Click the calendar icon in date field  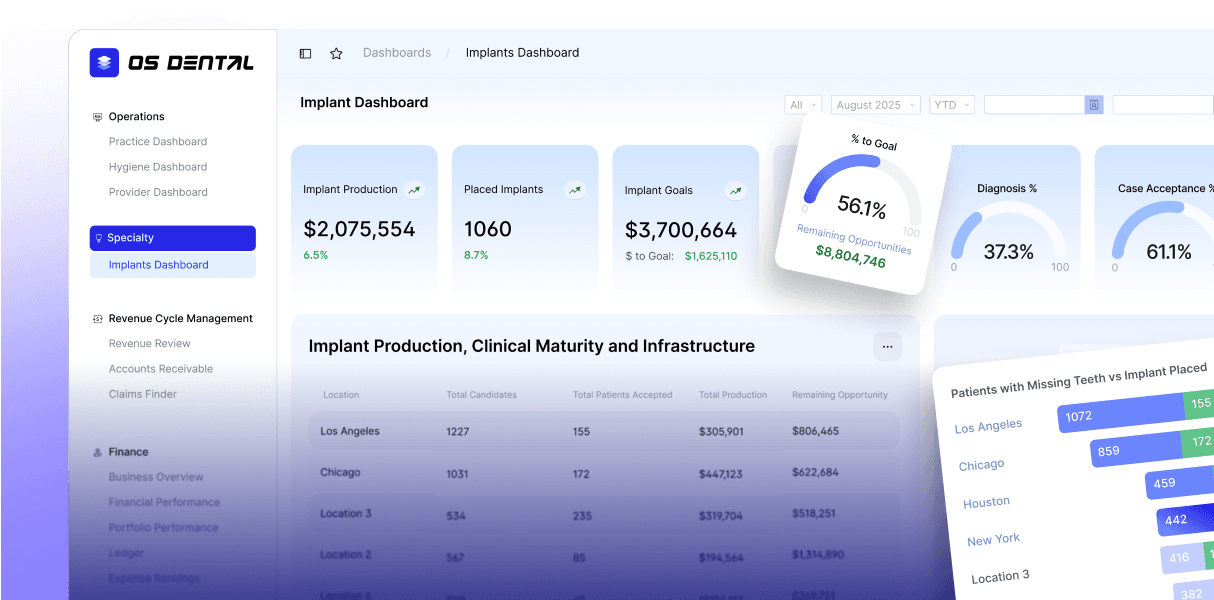pyautogui.click(x=1094, y=105)
